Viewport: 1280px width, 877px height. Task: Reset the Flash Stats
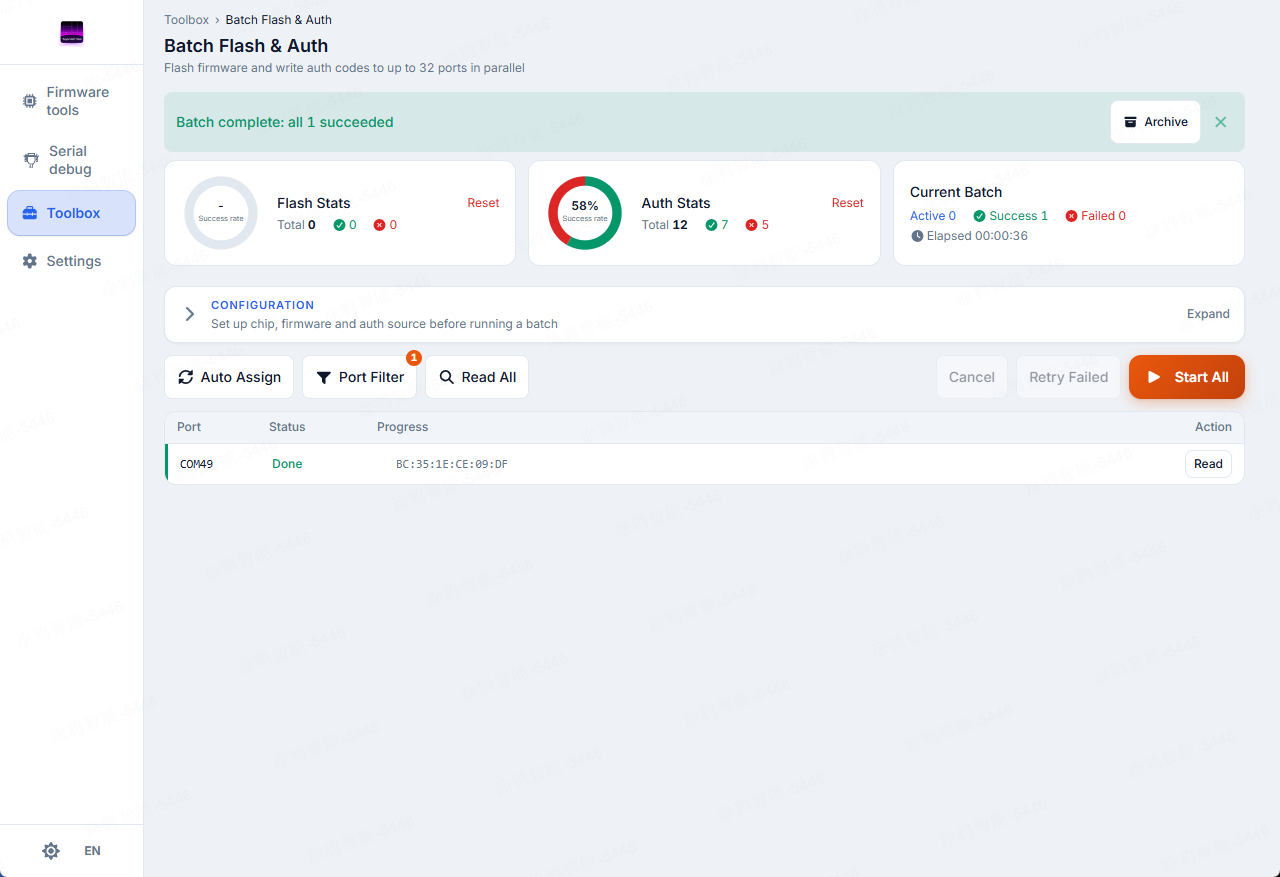point(483,203)
